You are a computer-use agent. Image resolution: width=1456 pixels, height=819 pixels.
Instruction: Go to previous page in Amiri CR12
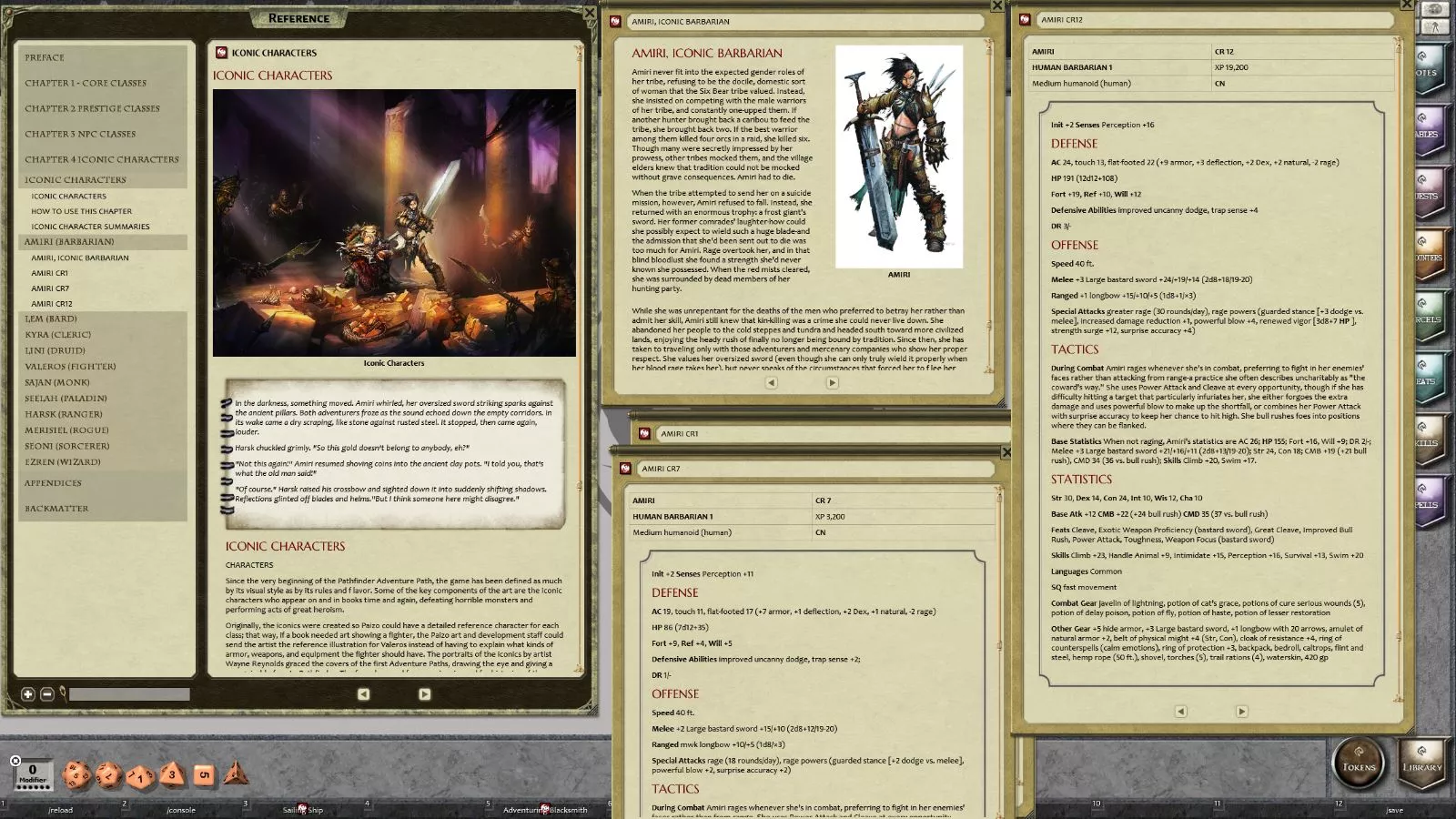coord(1180,712)
